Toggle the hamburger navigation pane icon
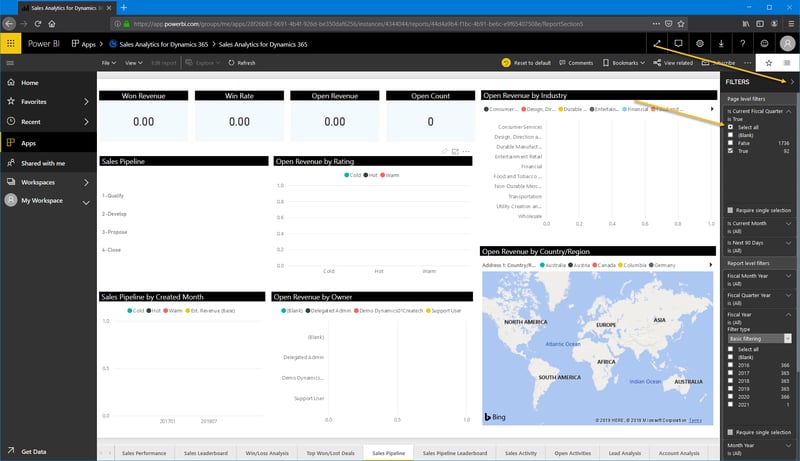Screen dimensions: 800x461 [x=10, y=63]
